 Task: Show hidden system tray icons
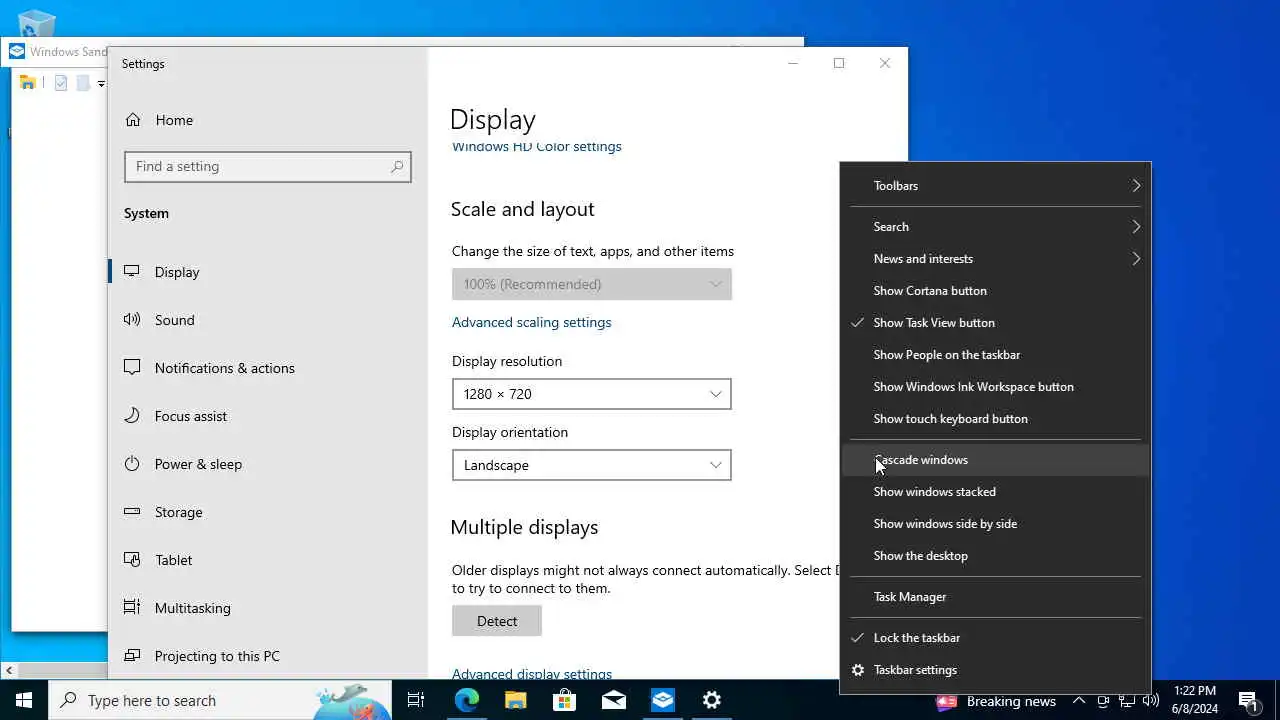pyautogui.click(x=1079, y=701)
